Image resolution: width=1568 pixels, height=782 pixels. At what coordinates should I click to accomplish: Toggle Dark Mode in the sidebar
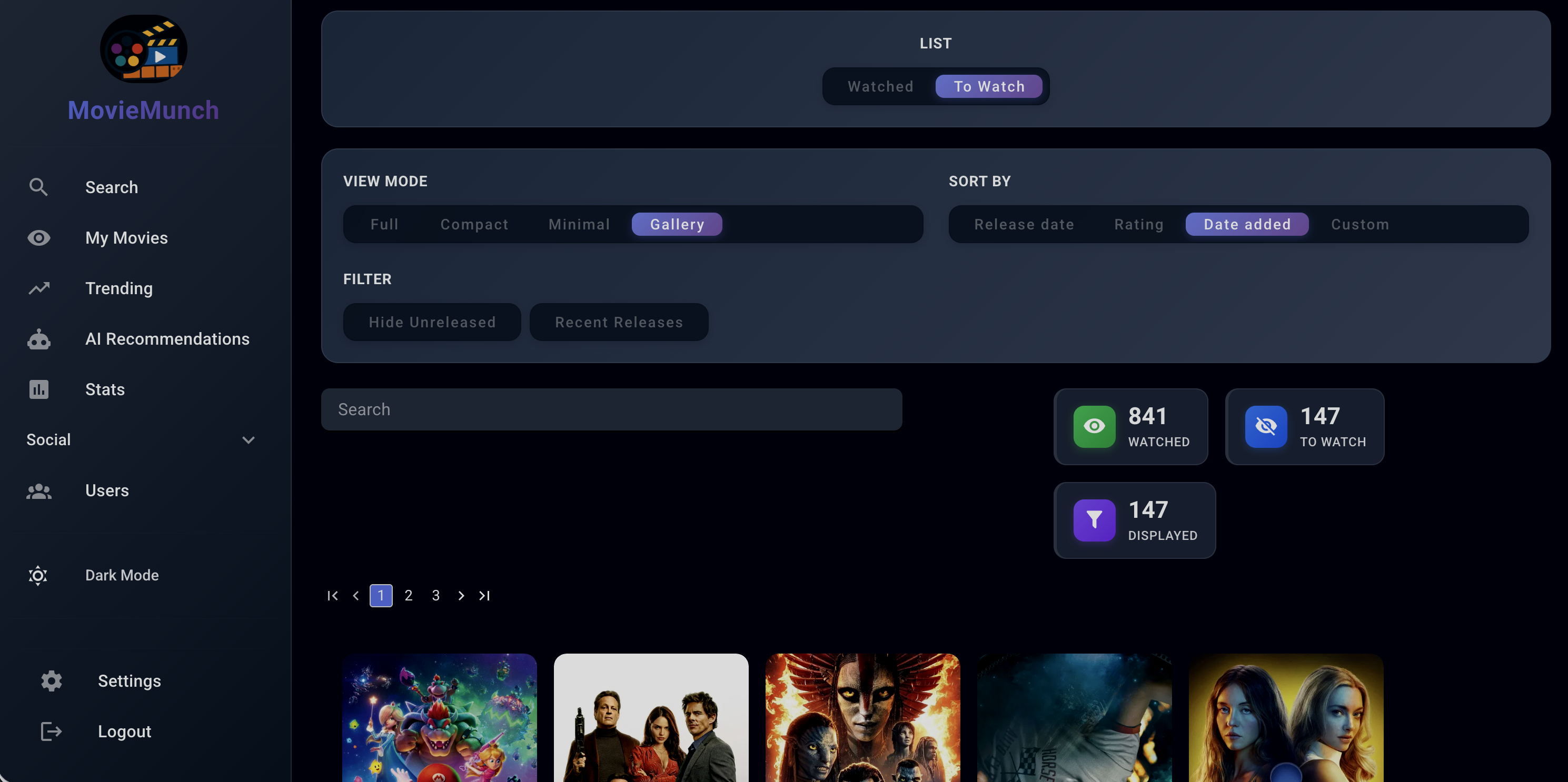click(38, 575)
